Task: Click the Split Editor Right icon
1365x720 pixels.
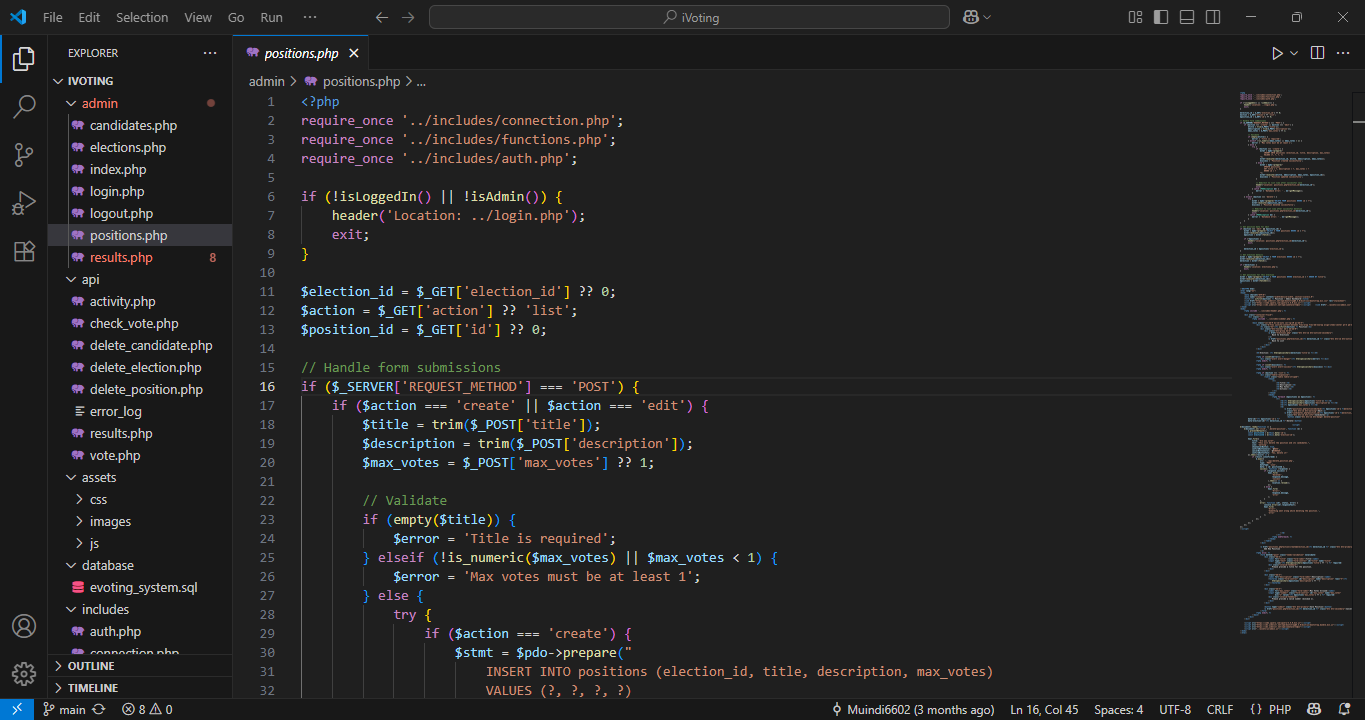Action: pyautogui.click(x=1317, y=53)
